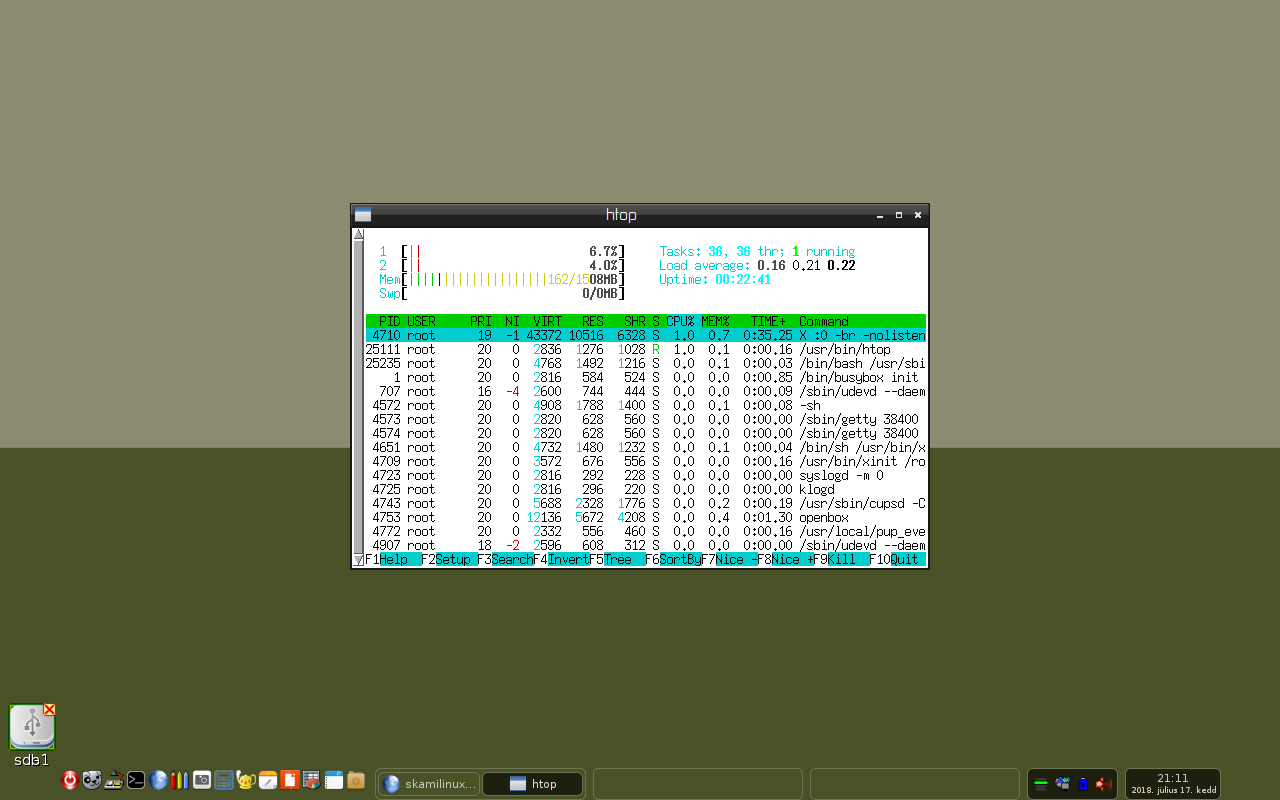Open the htop window menu icon

tap(363, 215)
